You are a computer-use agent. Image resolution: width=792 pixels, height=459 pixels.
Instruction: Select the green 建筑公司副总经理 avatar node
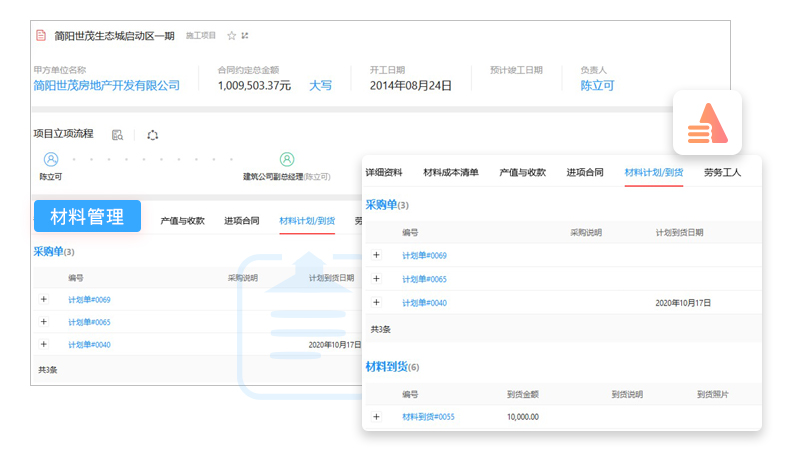[287, 159]
